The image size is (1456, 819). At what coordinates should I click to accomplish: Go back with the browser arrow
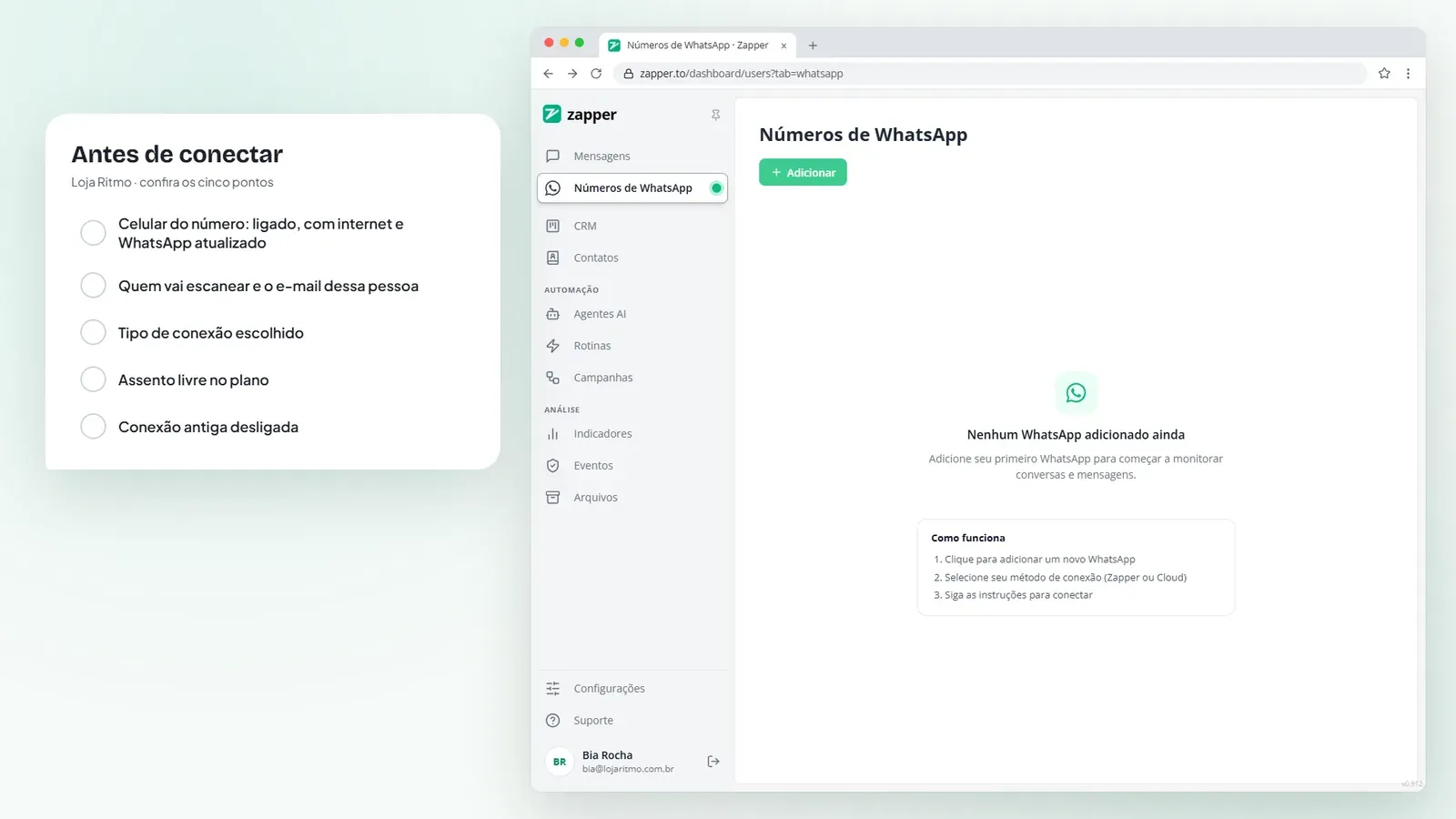click(x=548, y=74)
